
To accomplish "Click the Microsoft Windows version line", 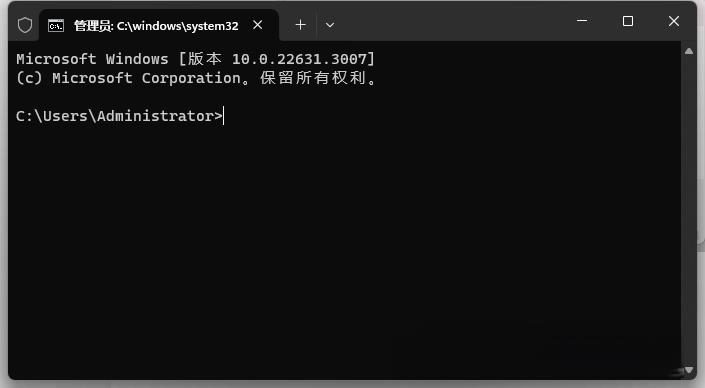I will click(x=196, y=59).
